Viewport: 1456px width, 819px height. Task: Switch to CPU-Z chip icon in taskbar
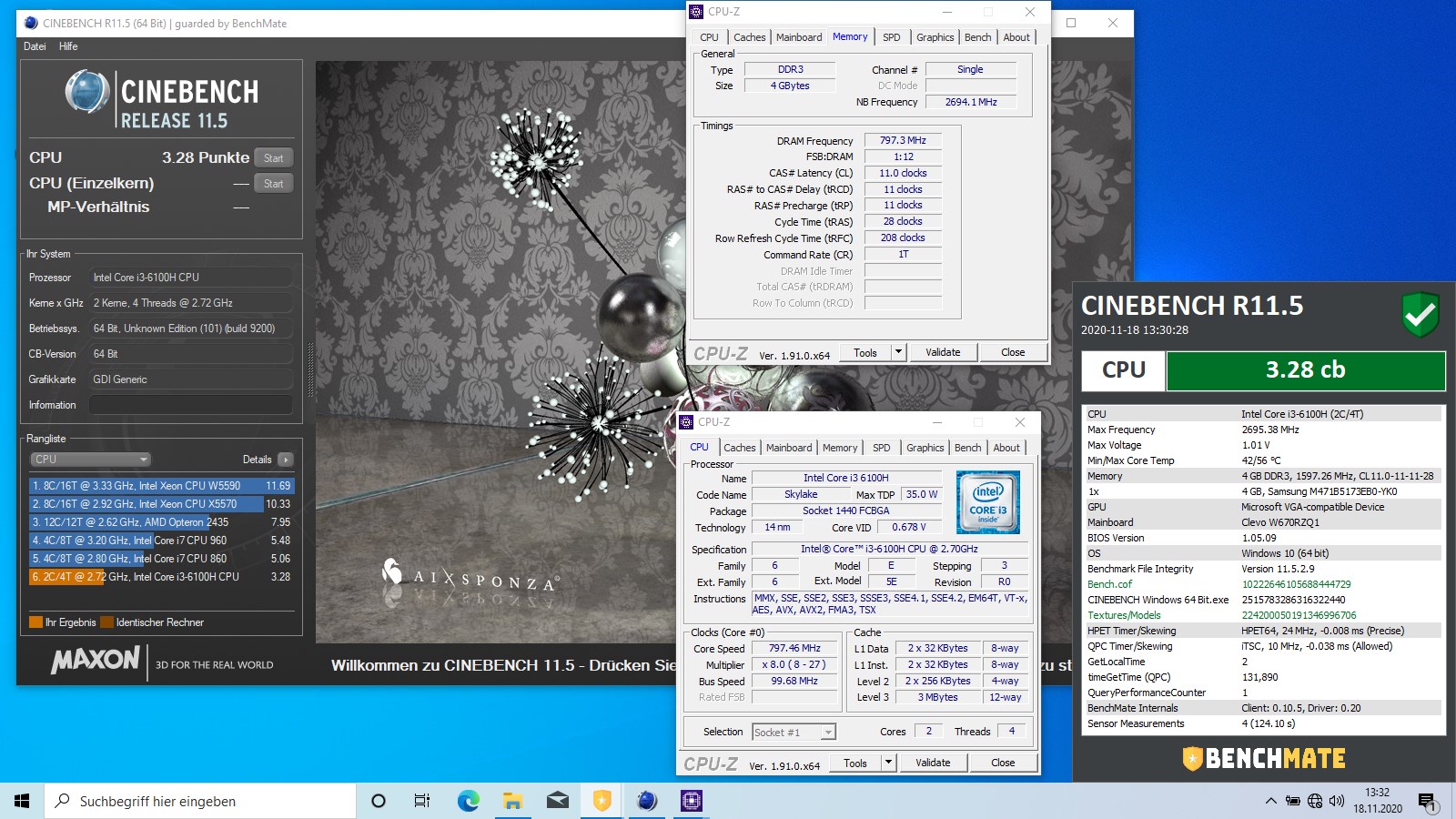pyautogui.click(x=691, y=801)
